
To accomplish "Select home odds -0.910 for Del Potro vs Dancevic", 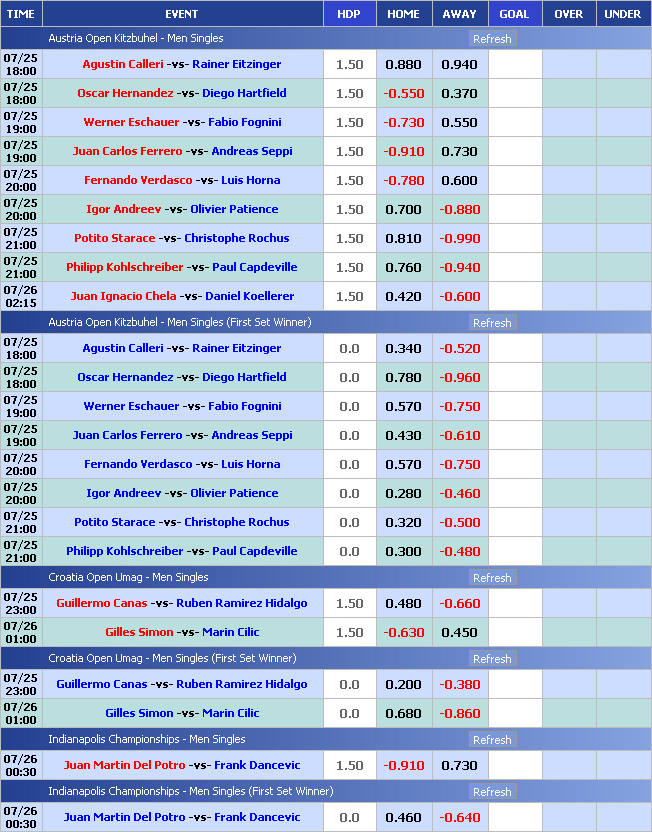I will point(403,765).
